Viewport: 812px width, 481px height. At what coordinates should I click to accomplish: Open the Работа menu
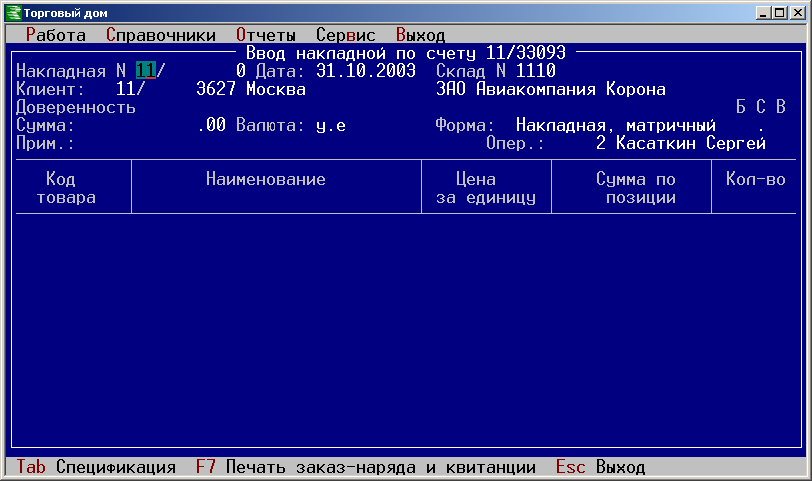(x=55, y=35)
